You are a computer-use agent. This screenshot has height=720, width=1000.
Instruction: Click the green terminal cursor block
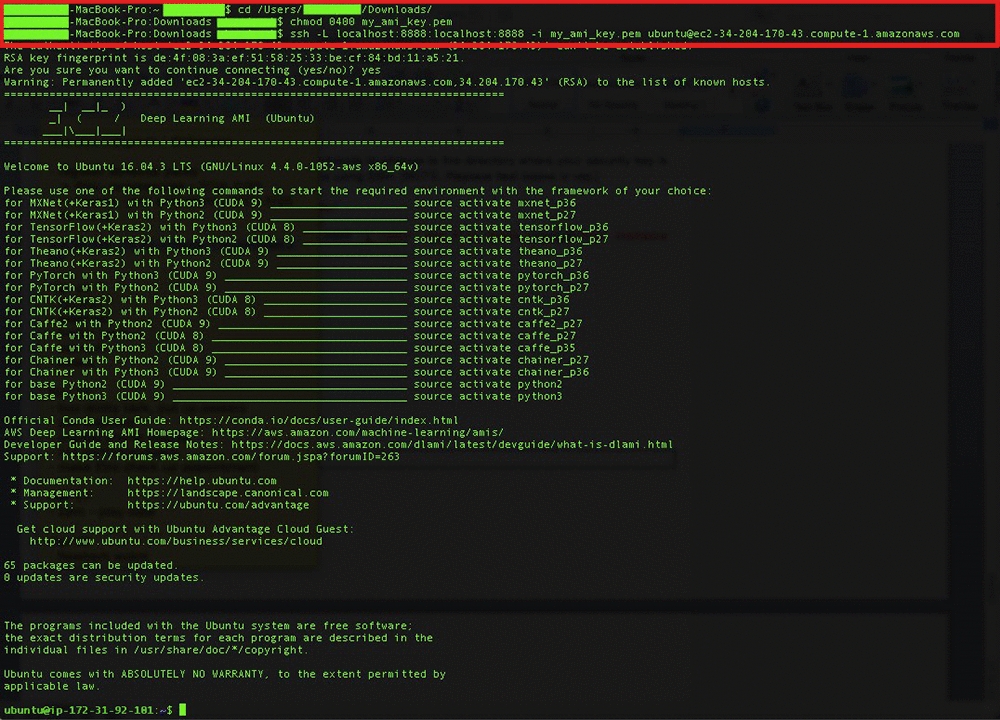click(x=182, y=710)
